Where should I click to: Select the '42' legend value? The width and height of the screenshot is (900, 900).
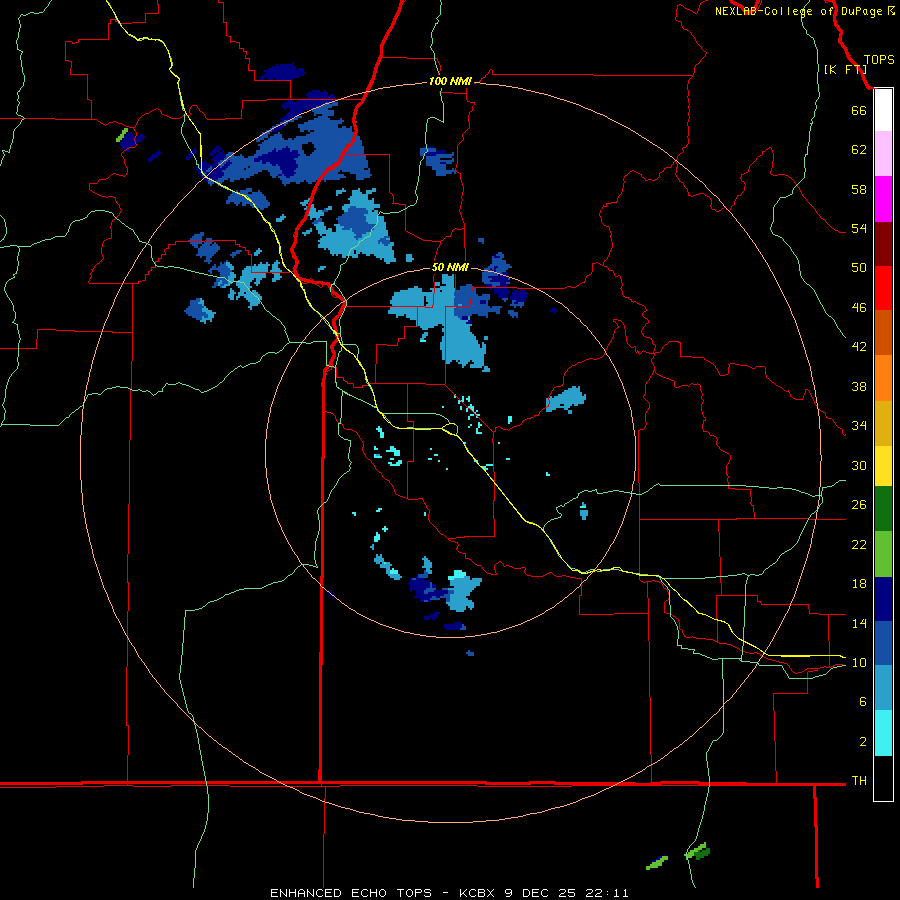click(859, 346)
